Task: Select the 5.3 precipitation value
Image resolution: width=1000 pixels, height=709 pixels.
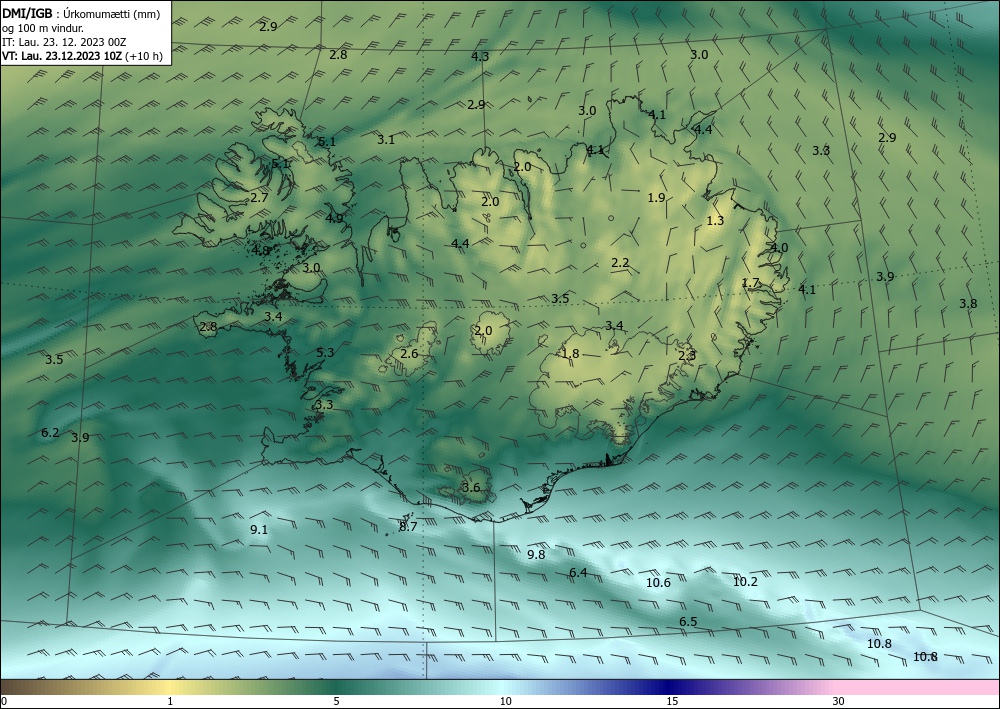Action: coord(325,353)
